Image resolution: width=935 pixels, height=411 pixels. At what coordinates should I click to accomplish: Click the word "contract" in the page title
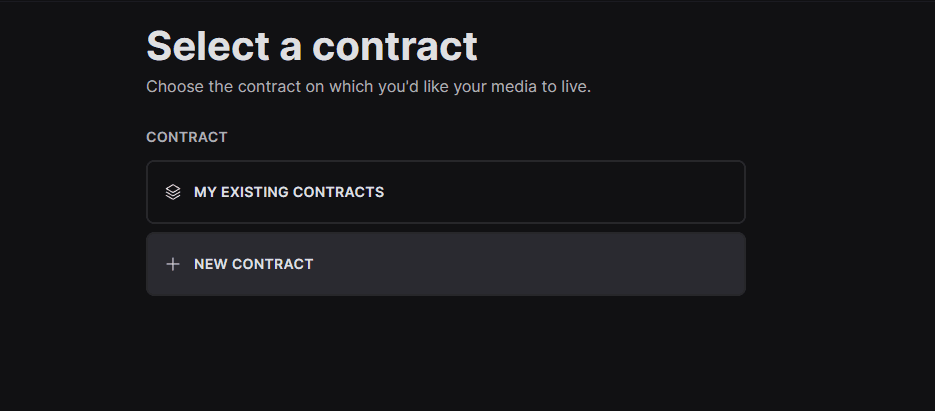point(395,47)
